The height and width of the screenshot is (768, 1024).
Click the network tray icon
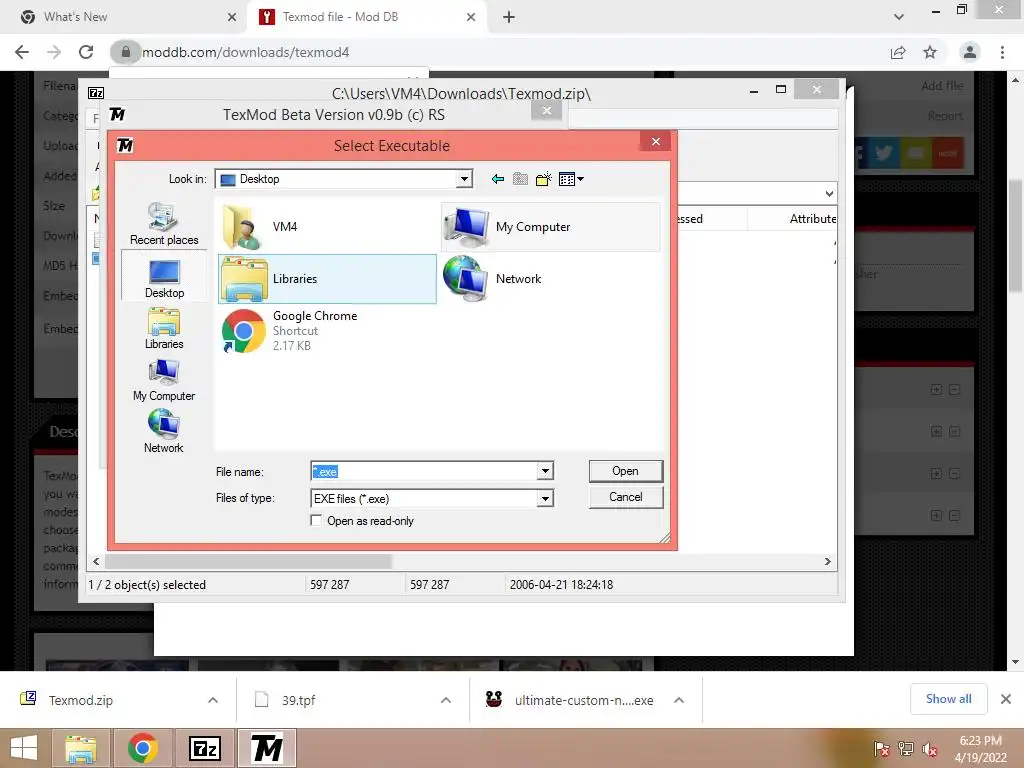pos(906,749)
